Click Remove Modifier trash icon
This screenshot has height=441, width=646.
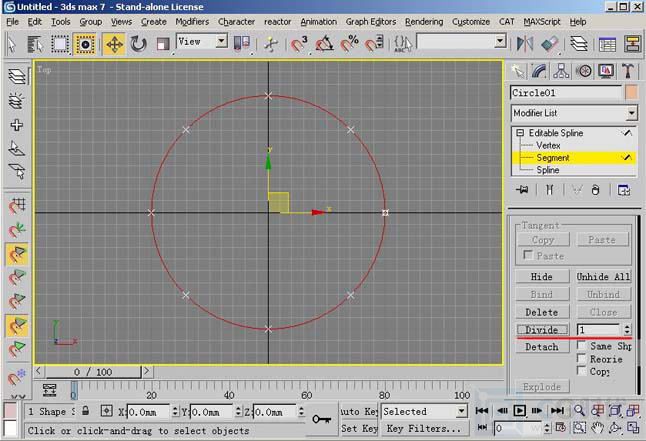595,190
